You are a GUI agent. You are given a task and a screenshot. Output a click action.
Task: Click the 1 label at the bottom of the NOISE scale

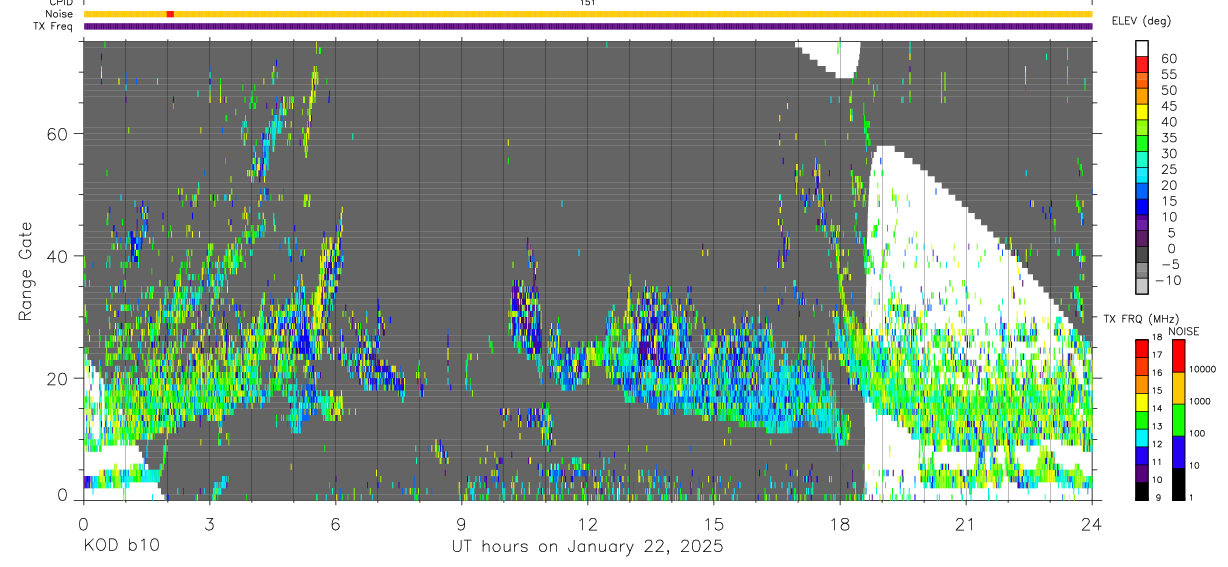click(x=1191, y=498)
